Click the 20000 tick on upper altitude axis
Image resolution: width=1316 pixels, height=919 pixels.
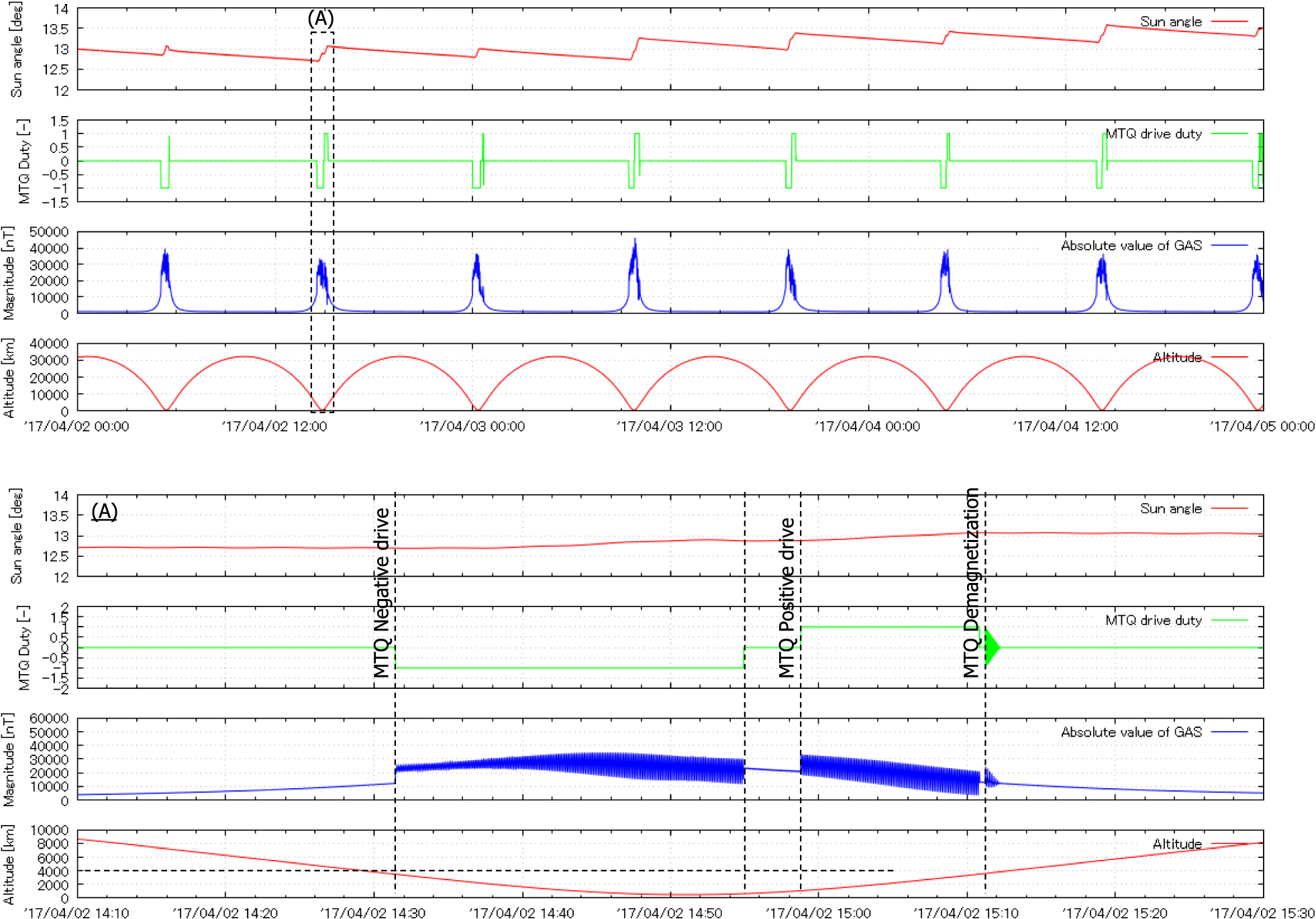pos(49,378)
